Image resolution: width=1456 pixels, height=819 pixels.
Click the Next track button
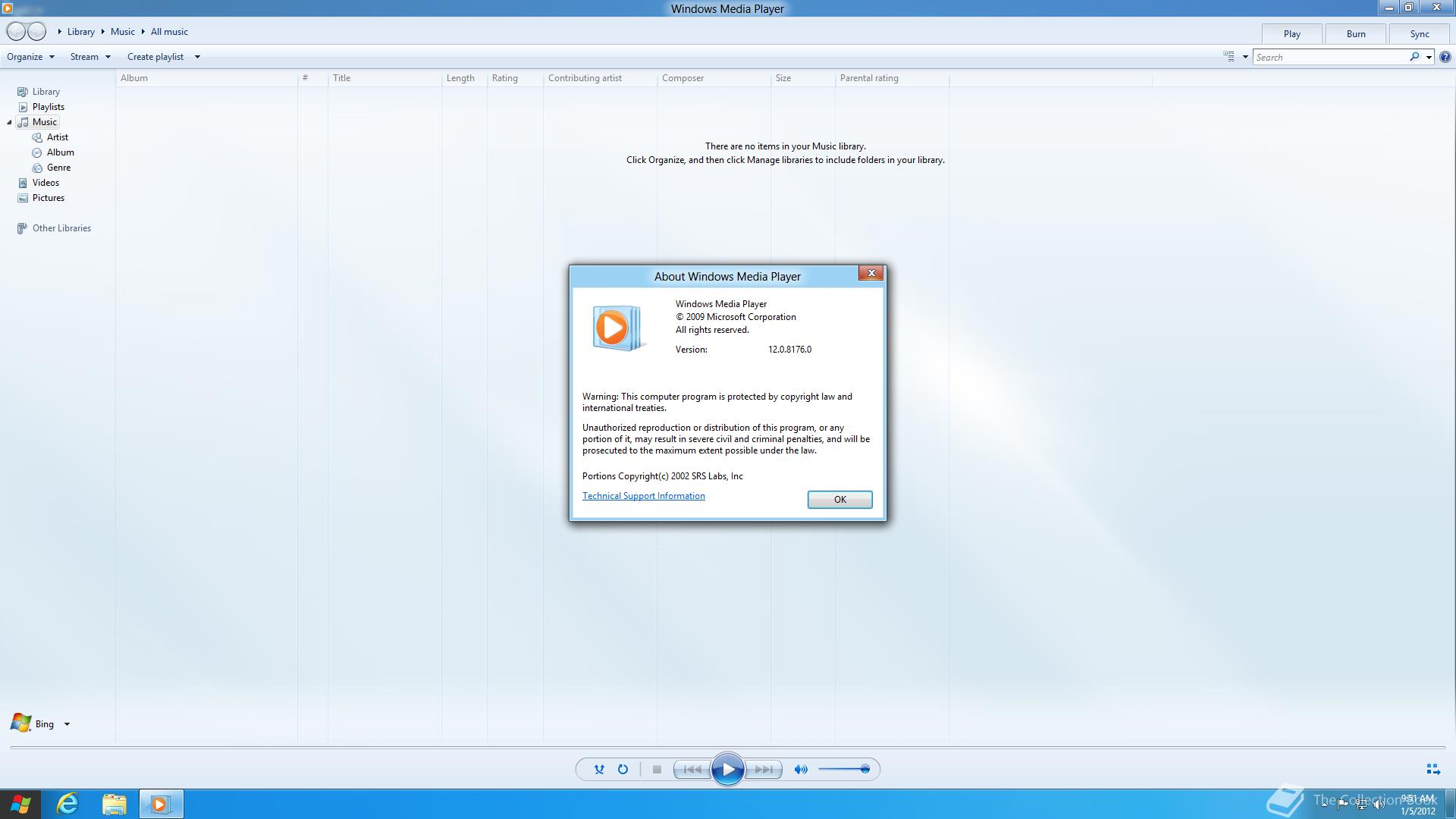763,769
